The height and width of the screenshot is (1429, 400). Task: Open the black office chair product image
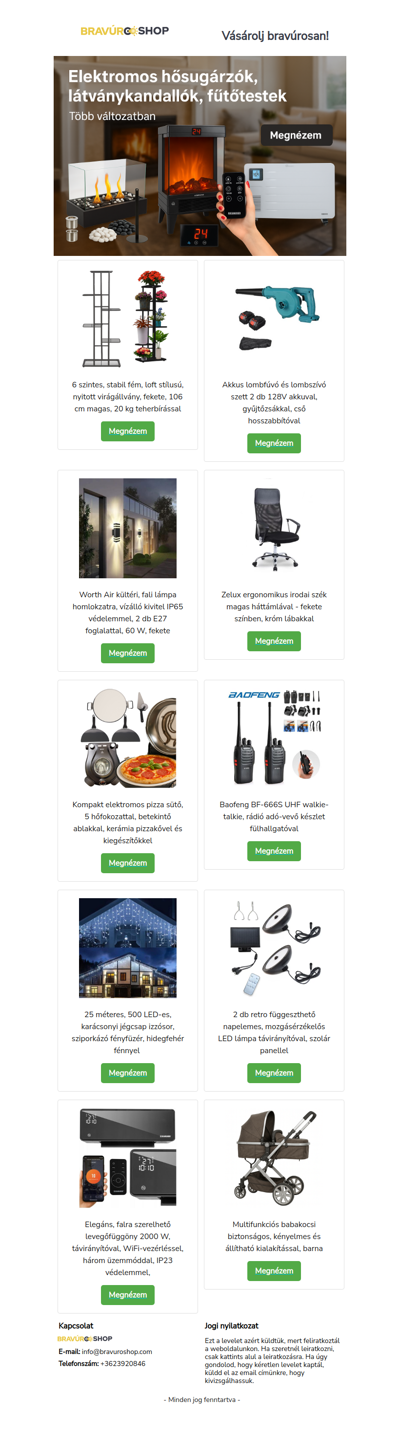click(x=274, y=528)
